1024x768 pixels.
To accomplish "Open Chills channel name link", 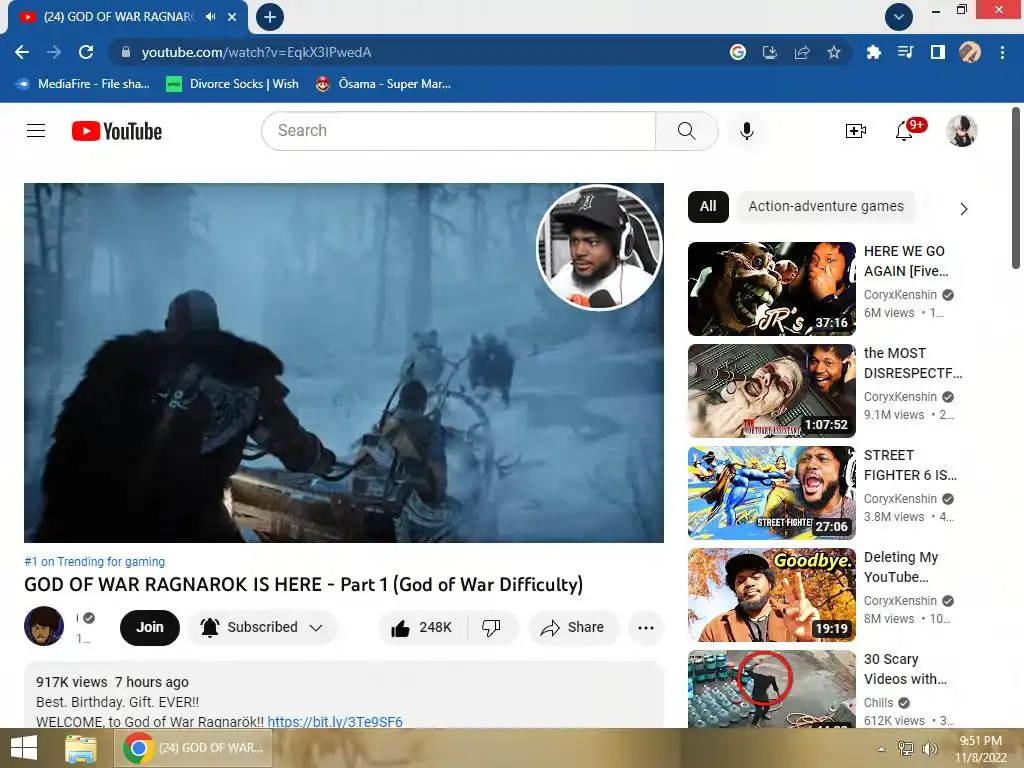I will (x=878, y=703).
